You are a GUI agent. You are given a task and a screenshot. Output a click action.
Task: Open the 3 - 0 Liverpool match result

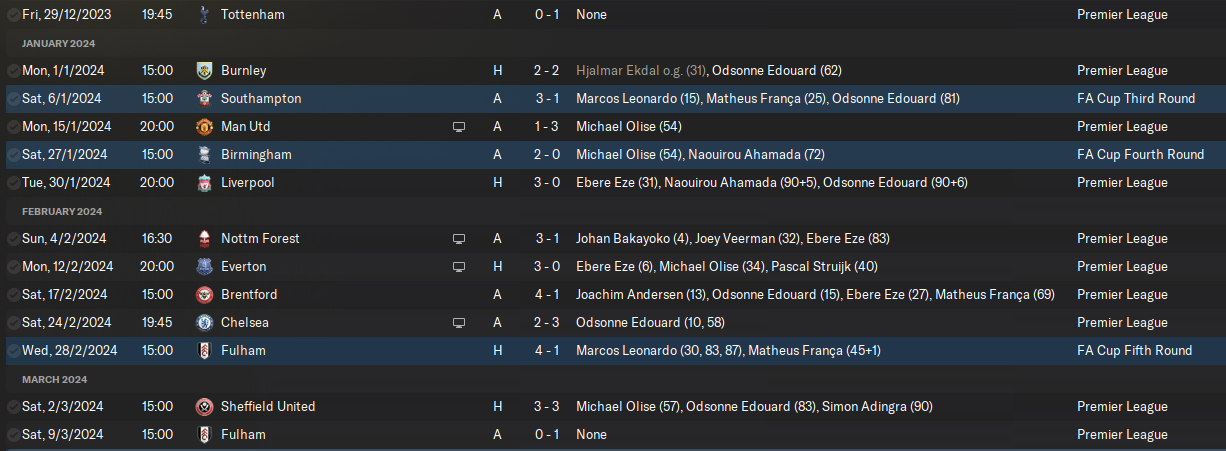click(546, 183)
